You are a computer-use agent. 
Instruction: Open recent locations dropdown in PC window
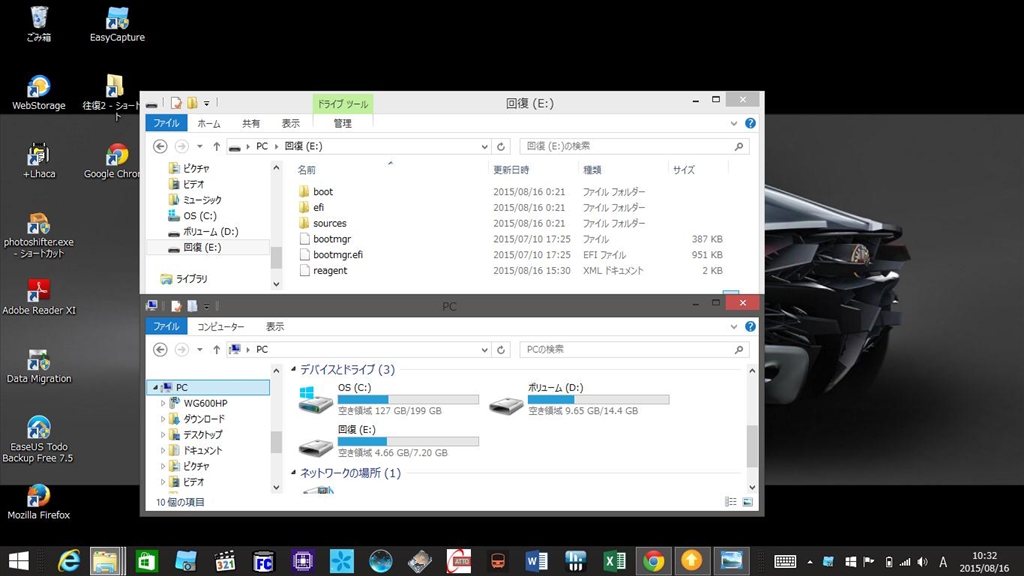tap(200, 349)
